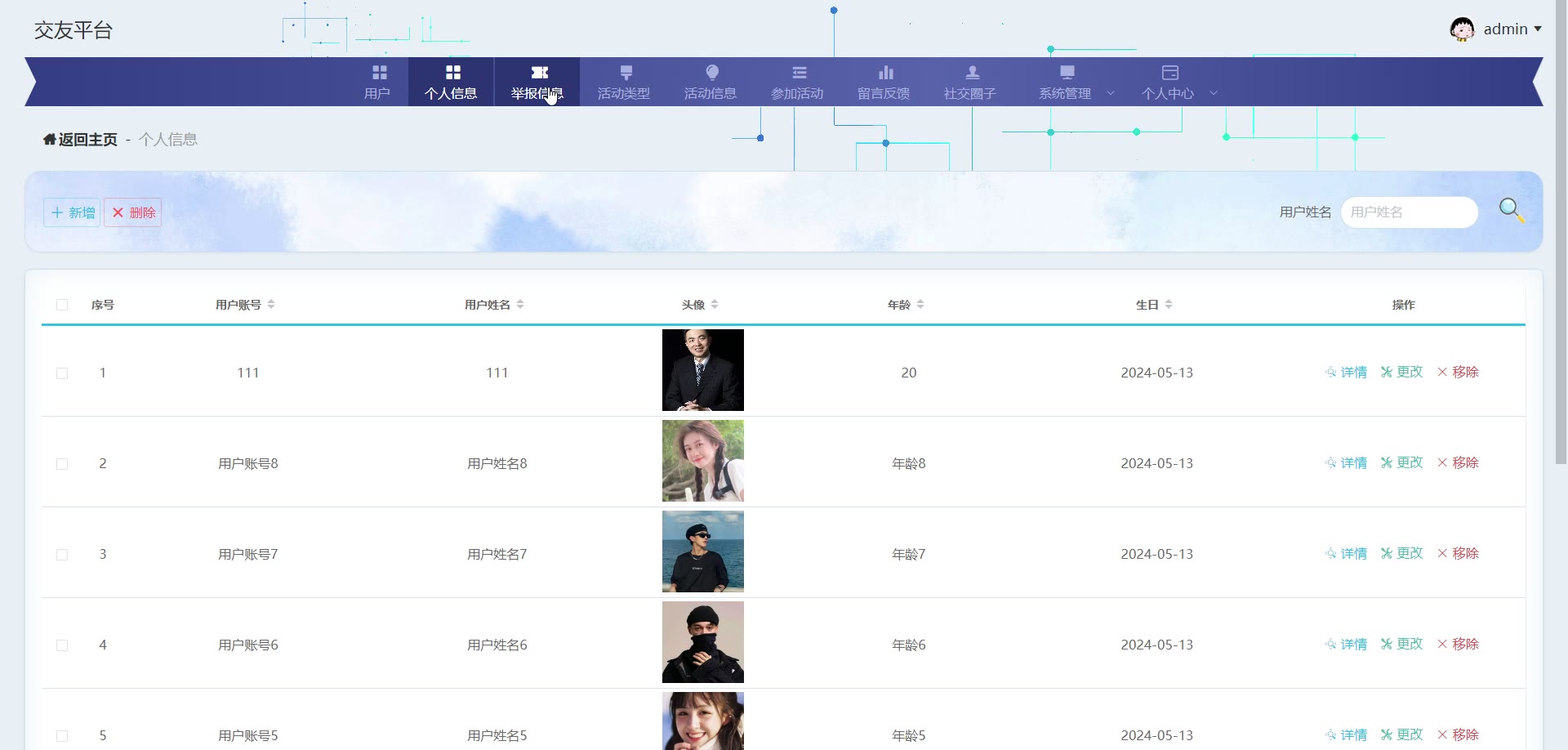
Task: Check the checkbox for row 1
Action: pos(62,373)
